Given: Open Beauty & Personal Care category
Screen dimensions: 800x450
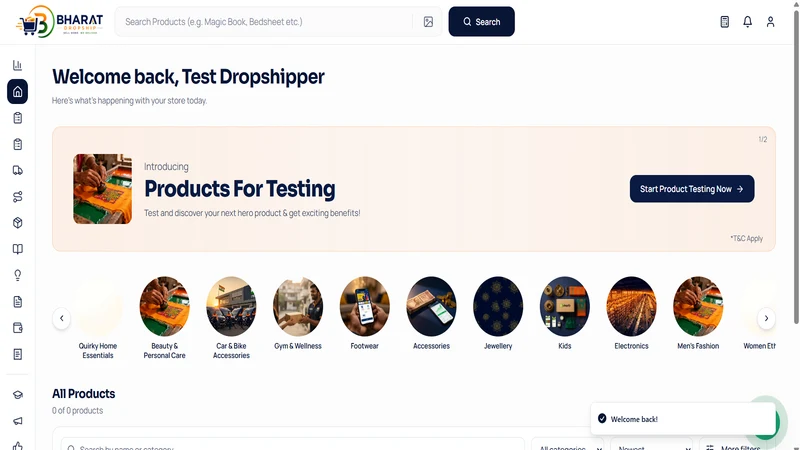Looking at the screenshot, I should (164, 318).
